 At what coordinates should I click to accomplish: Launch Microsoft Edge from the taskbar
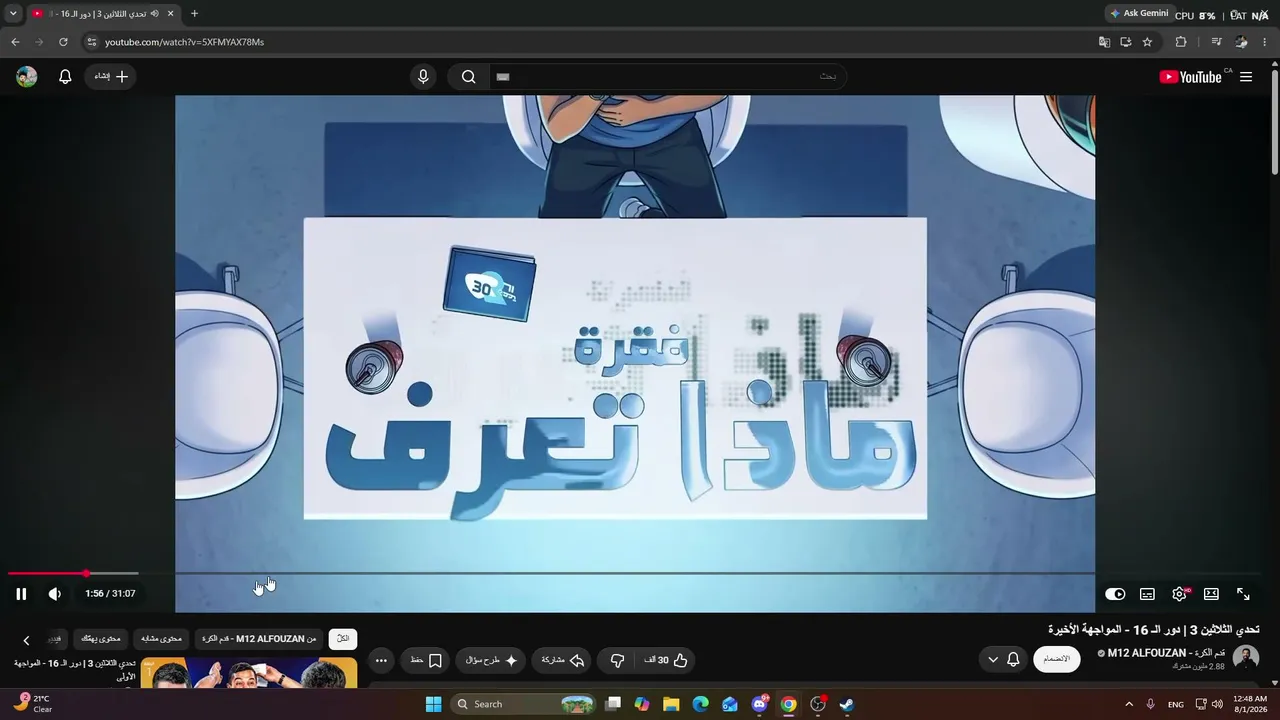pyautogui.click(x=700, y=704)
